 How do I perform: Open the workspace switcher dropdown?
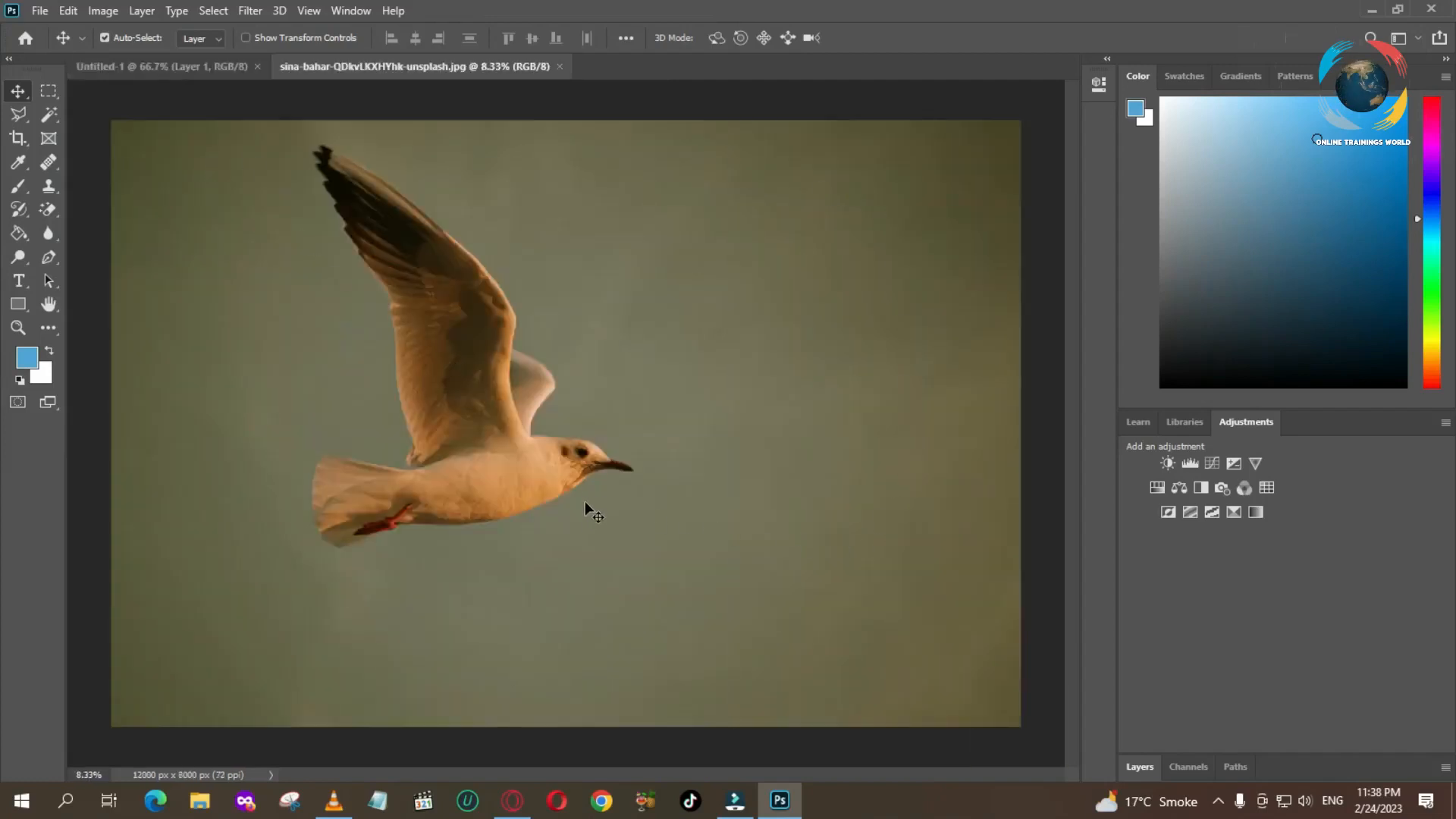(1418, 38)
